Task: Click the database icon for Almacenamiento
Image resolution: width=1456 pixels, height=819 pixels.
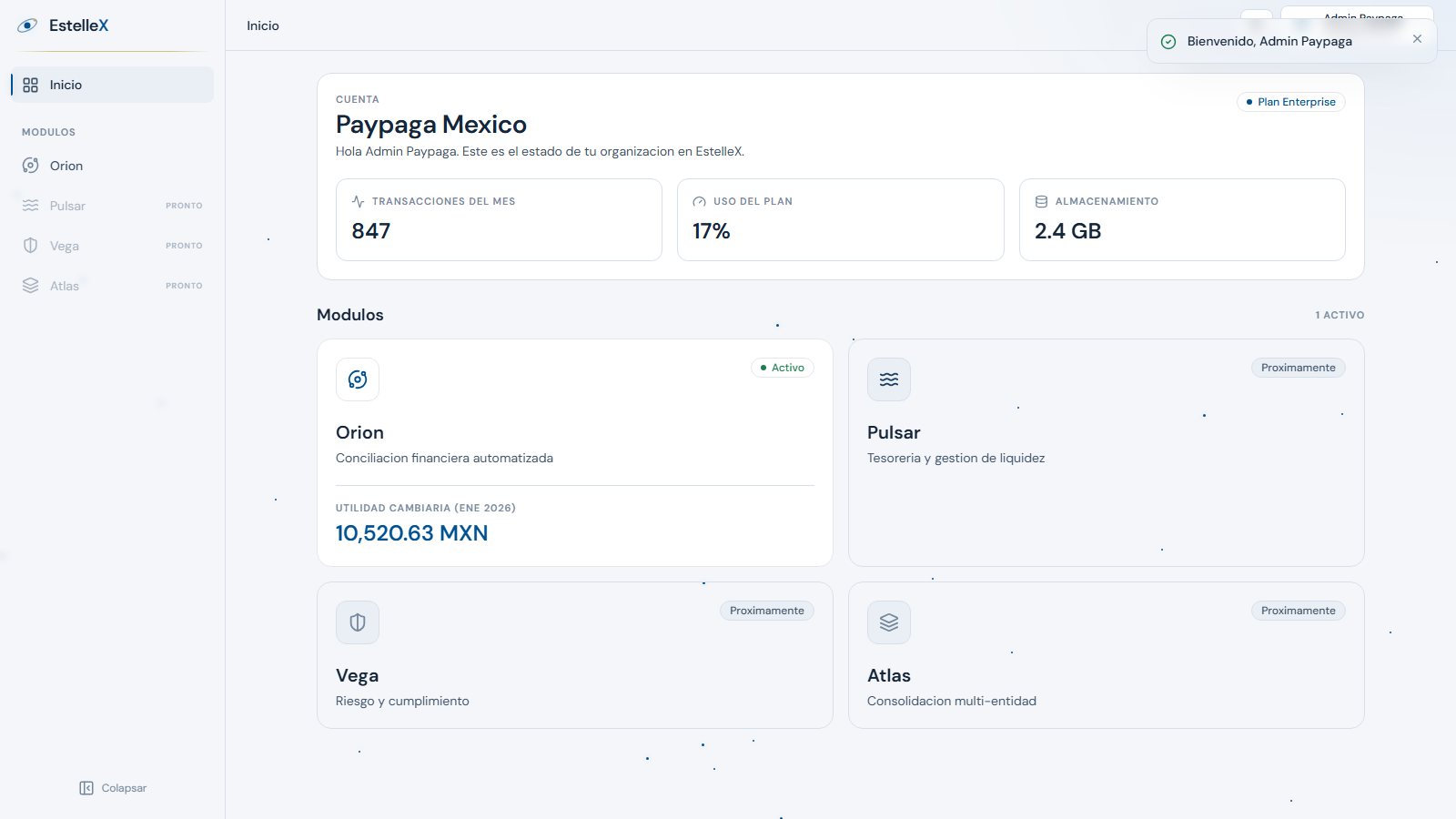Action: 1041,201
